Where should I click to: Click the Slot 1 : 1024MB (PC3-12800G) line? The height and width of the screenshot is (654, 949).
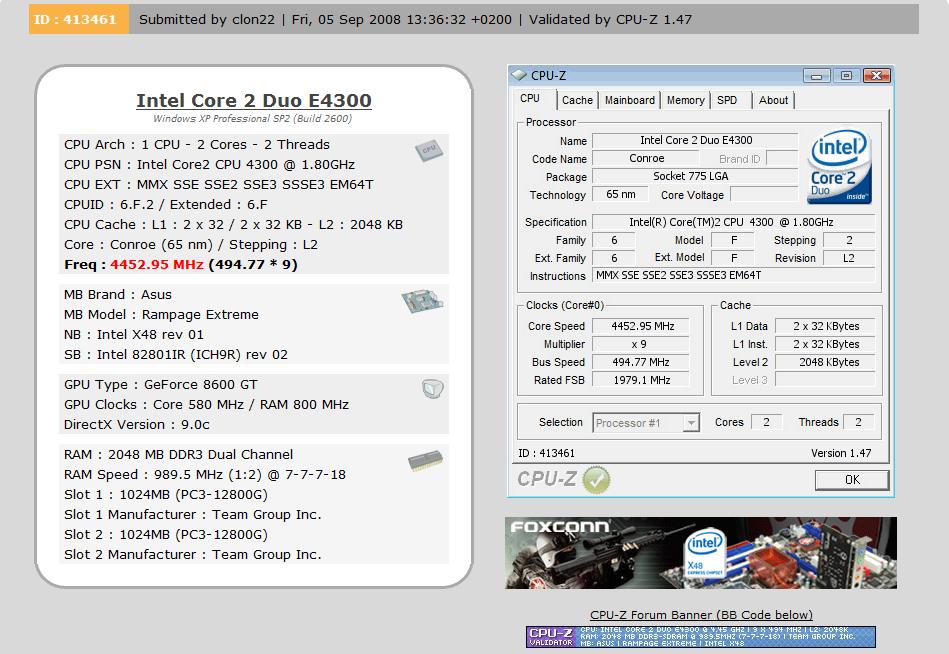[x=166, y=495]
